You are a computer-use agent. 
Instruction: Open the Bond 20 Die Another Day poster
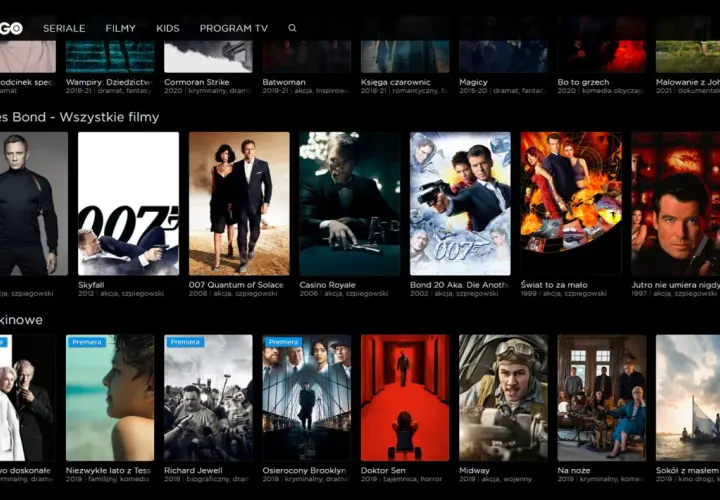pyautogui.click(x=460, y=203)
